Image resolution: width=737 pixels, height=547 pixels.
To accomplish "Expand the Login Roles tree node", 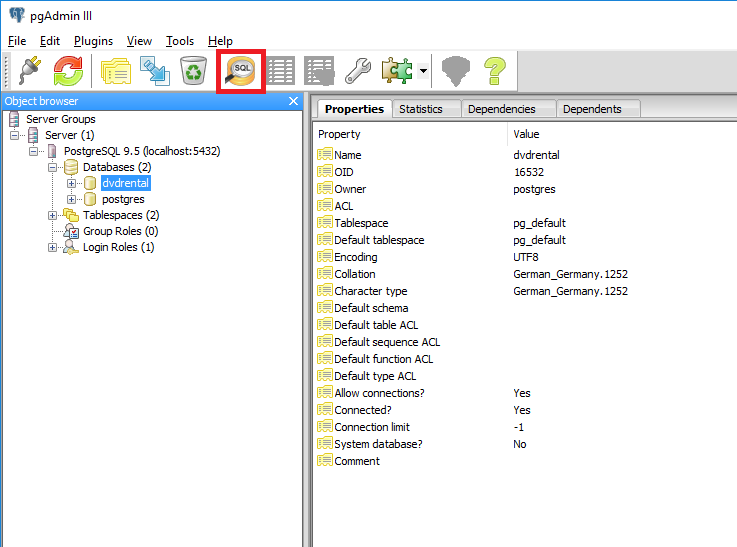I will click(x=52, y=247).
